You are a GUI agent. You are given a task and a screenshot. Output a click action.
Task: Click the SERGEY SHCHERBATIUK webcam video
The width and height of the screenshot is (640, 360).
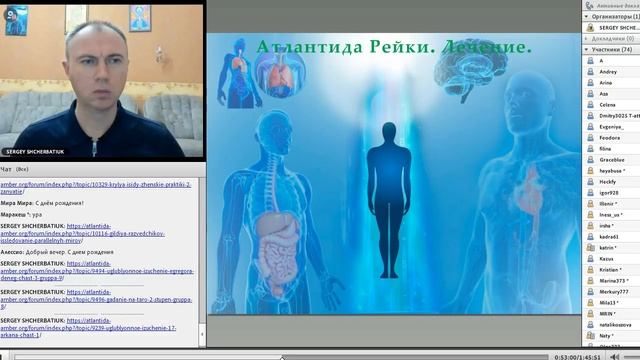pyautogui.click(x=102, y=81)
